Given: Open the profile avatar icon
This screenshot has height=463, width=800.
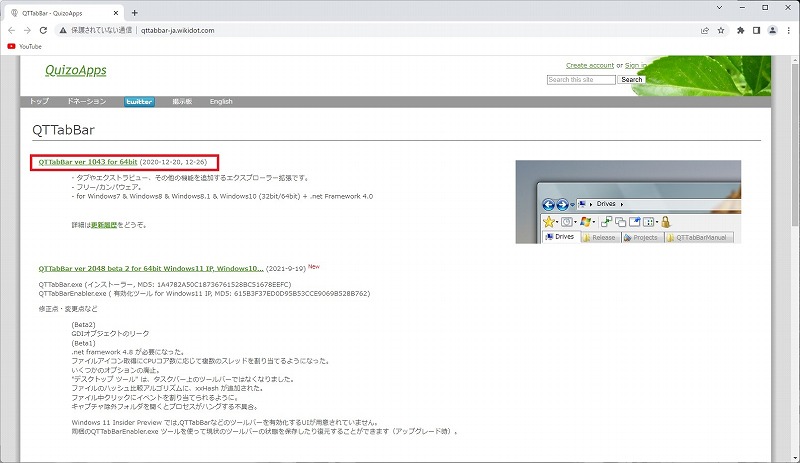Looking at the screenshot, I should (x=772, y=30).
